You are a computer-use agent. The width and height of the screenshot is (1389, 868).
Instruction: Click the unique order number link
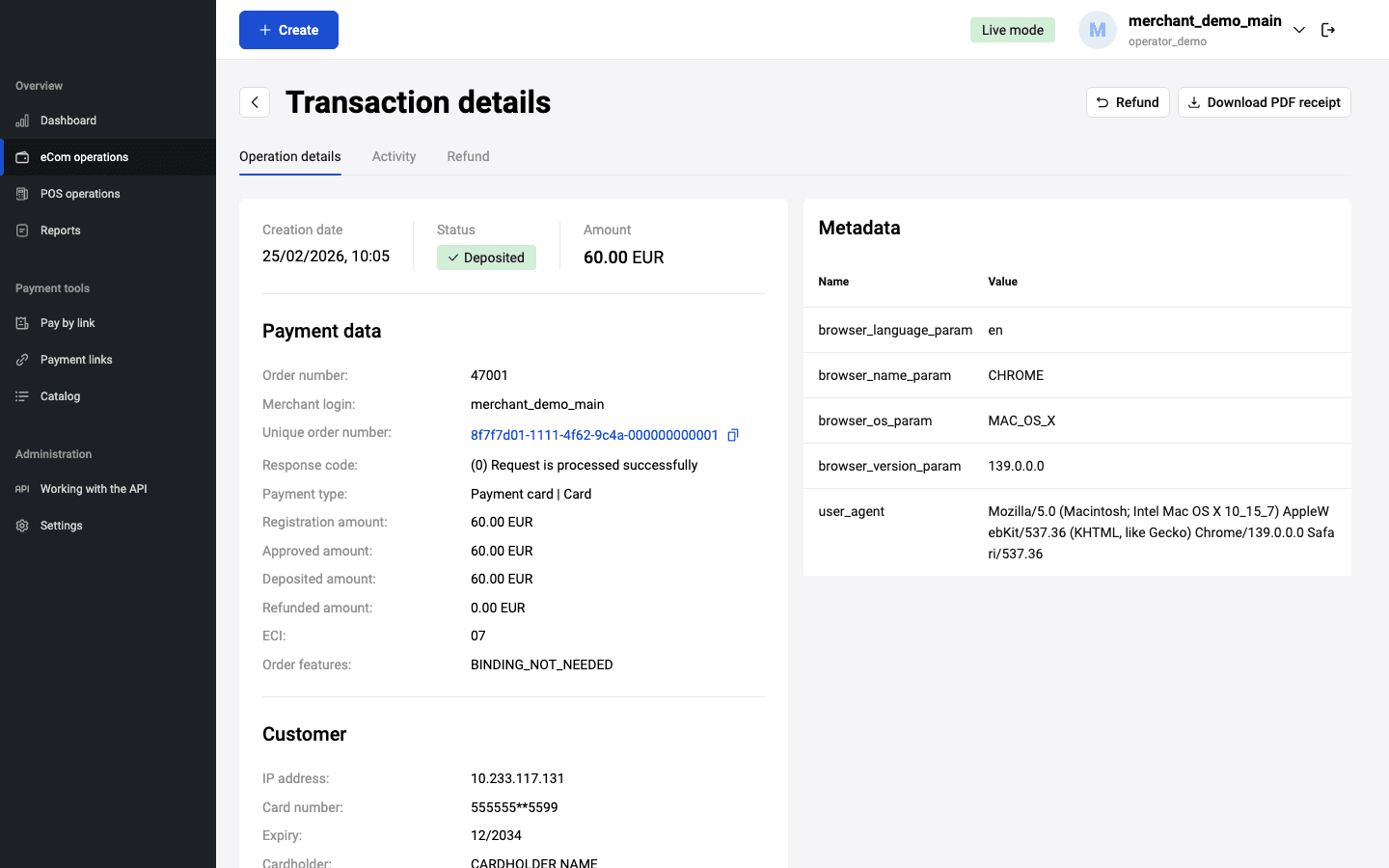[594, 435]
